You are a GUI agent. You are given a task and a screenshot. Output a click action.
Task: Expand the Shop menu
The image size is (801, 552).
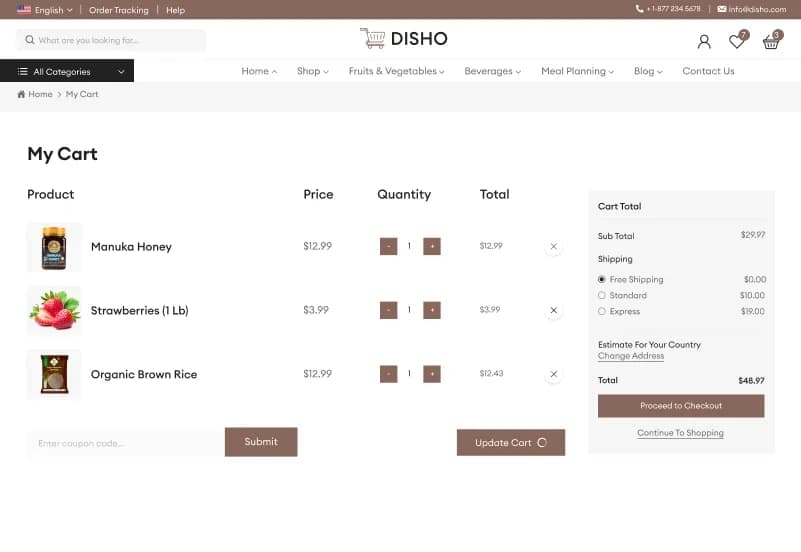313,71
